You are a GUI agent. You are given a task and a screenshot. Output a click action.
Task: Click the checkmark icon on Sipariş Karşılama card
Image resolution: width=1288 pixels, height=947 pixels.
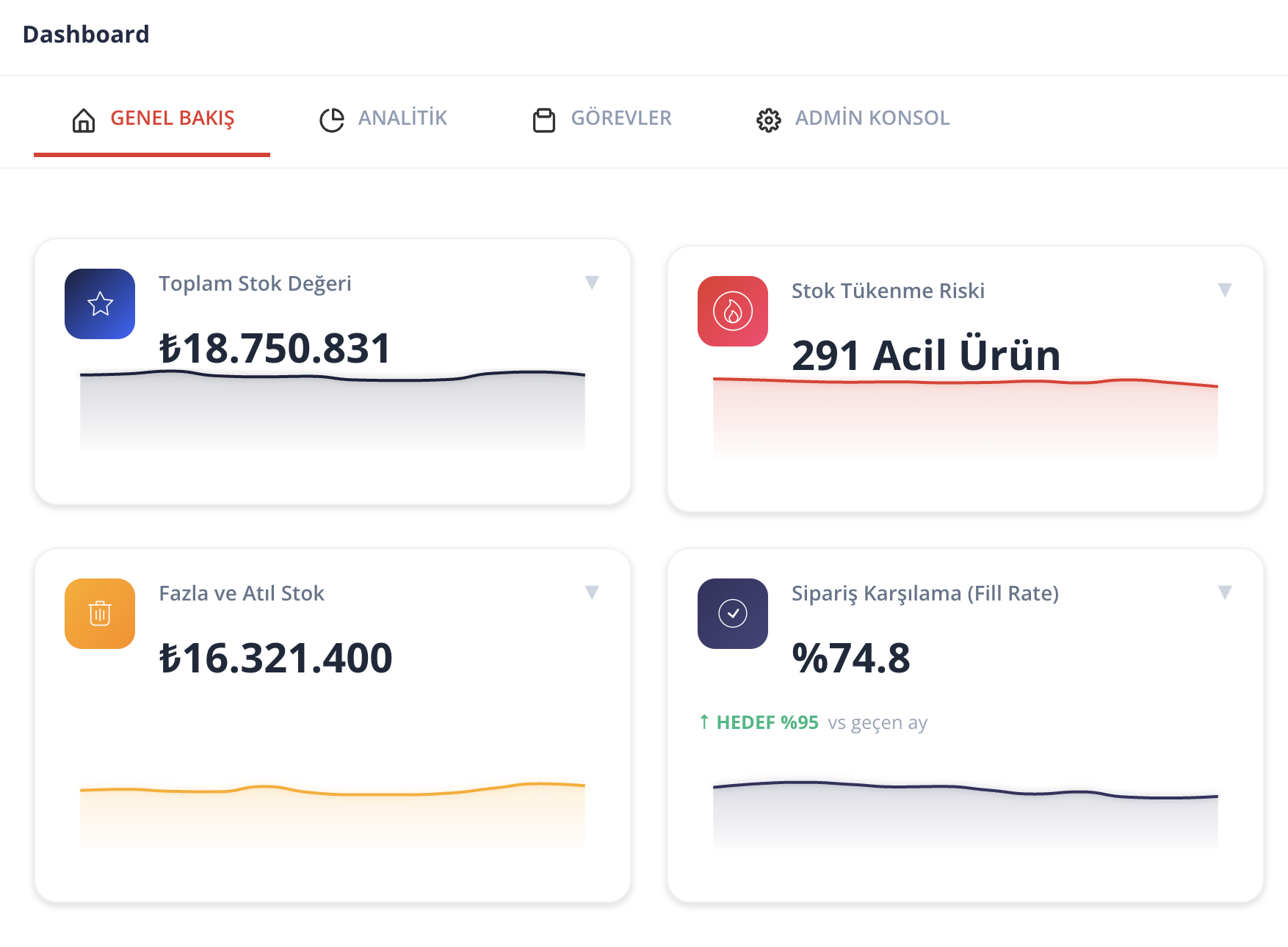click(x=732, y=614)
